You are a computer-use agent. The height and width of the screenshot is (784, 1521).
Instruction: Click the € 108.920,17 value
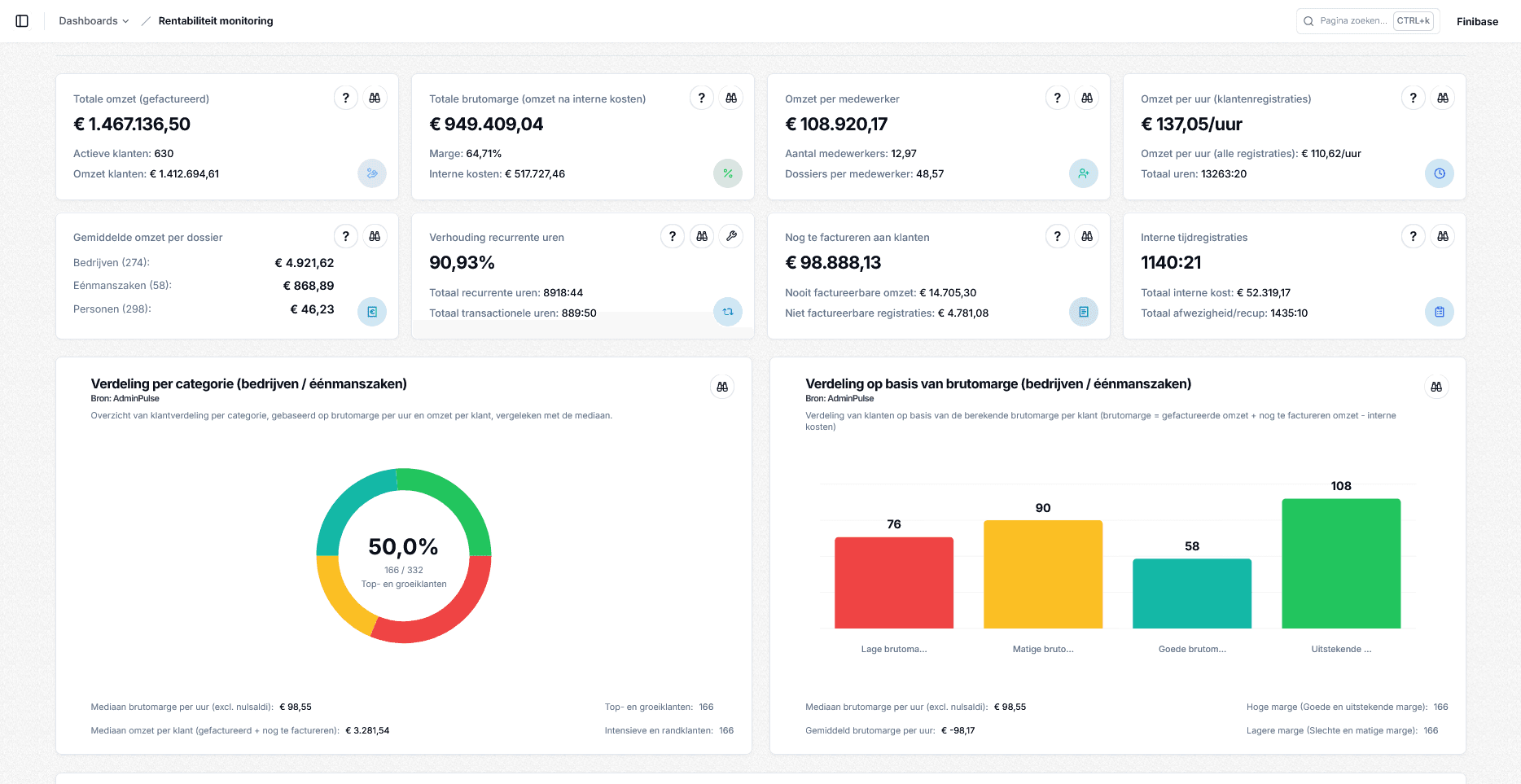tap(836, 125)
